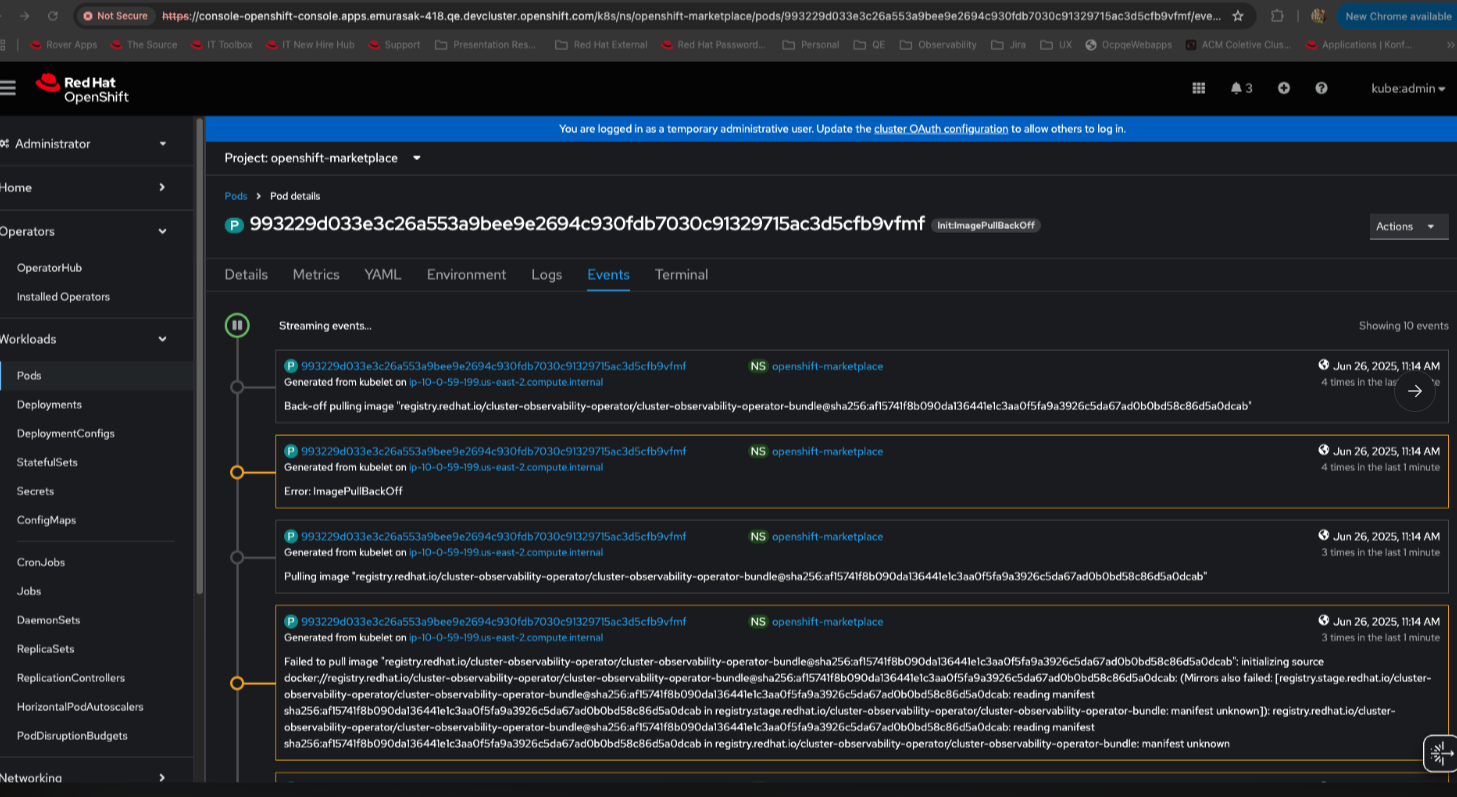Update Chrome via New Chrome available button

click(x=1398, y=16)
